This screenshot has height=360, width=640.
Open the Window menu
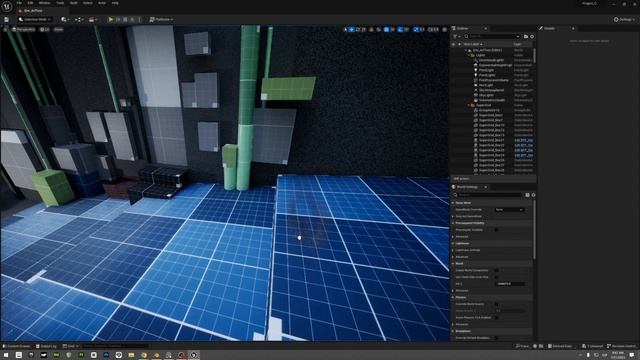(x=44, y=3)
